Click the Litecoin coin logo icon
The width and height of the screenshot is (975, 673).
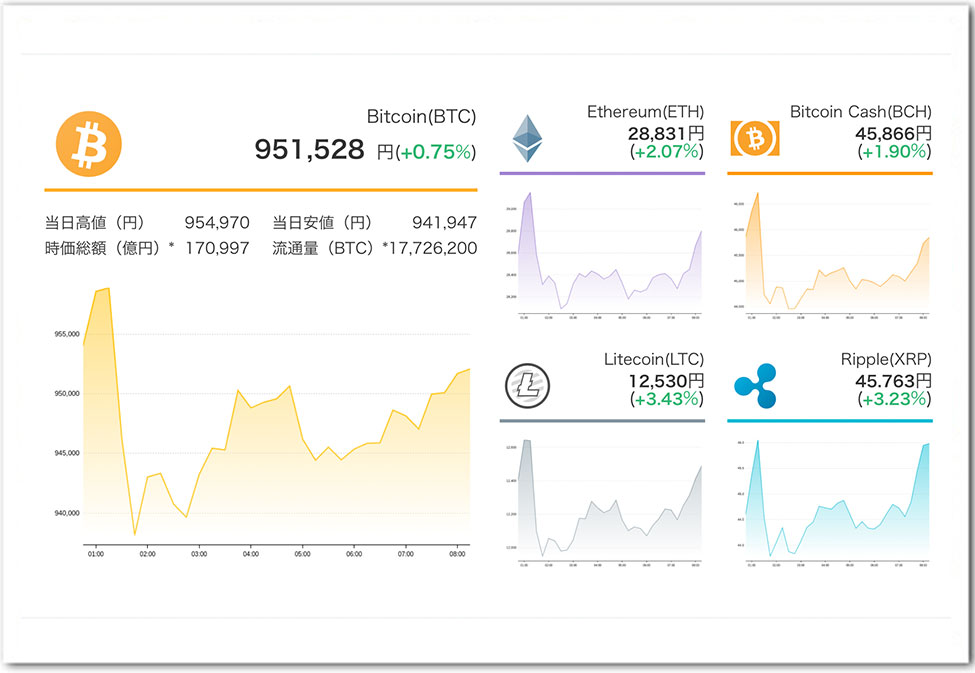click(x=527, y=386)
